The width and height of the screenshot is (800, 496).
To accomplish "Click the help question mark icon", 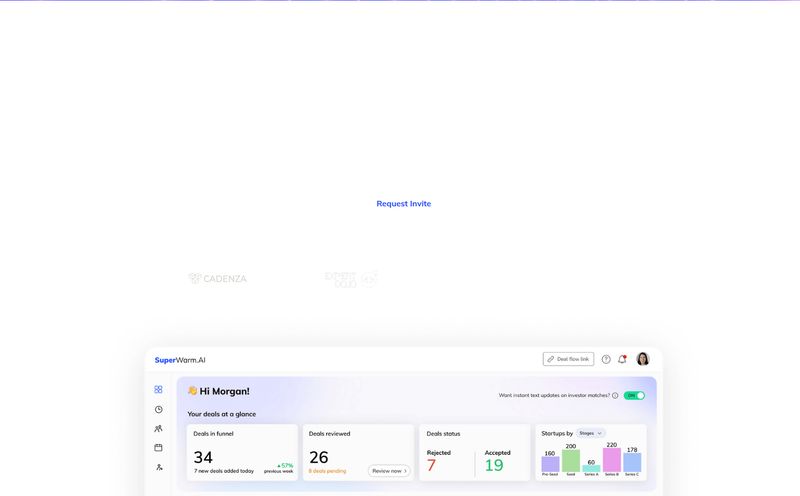I will point(606,359).
